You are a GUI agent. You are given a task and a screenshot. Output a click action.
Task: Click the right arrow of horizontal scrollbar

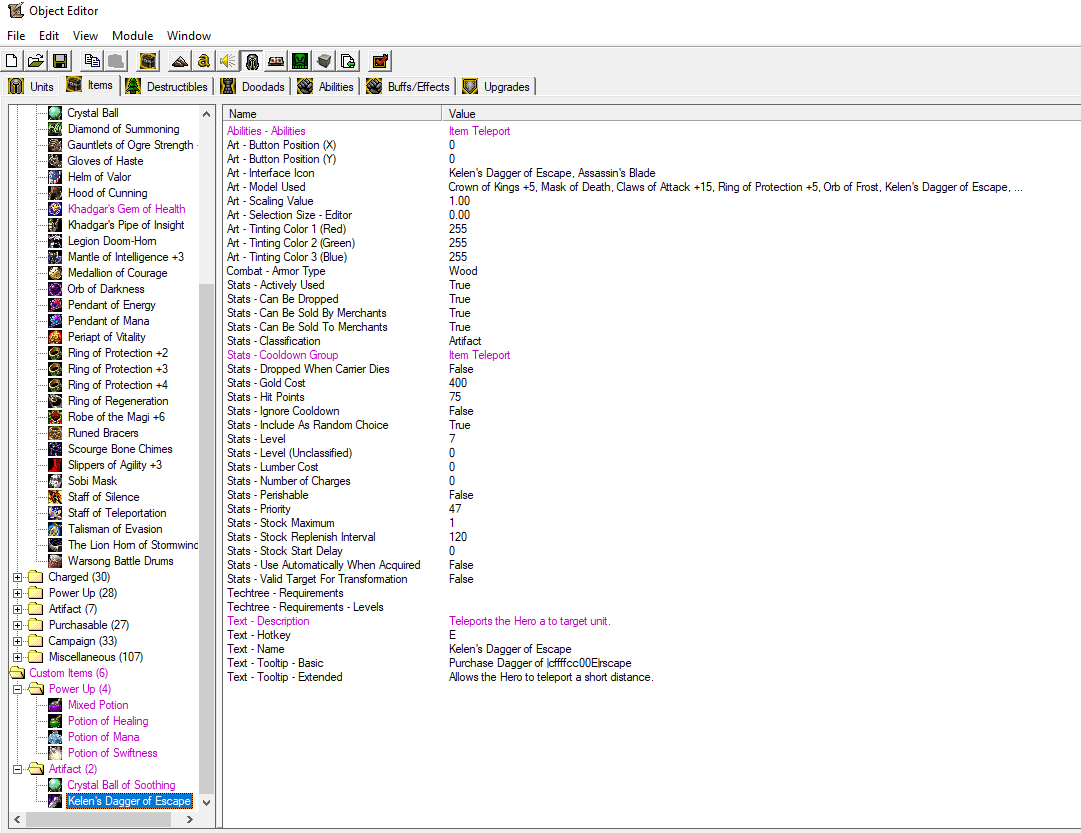click(190, 819)
